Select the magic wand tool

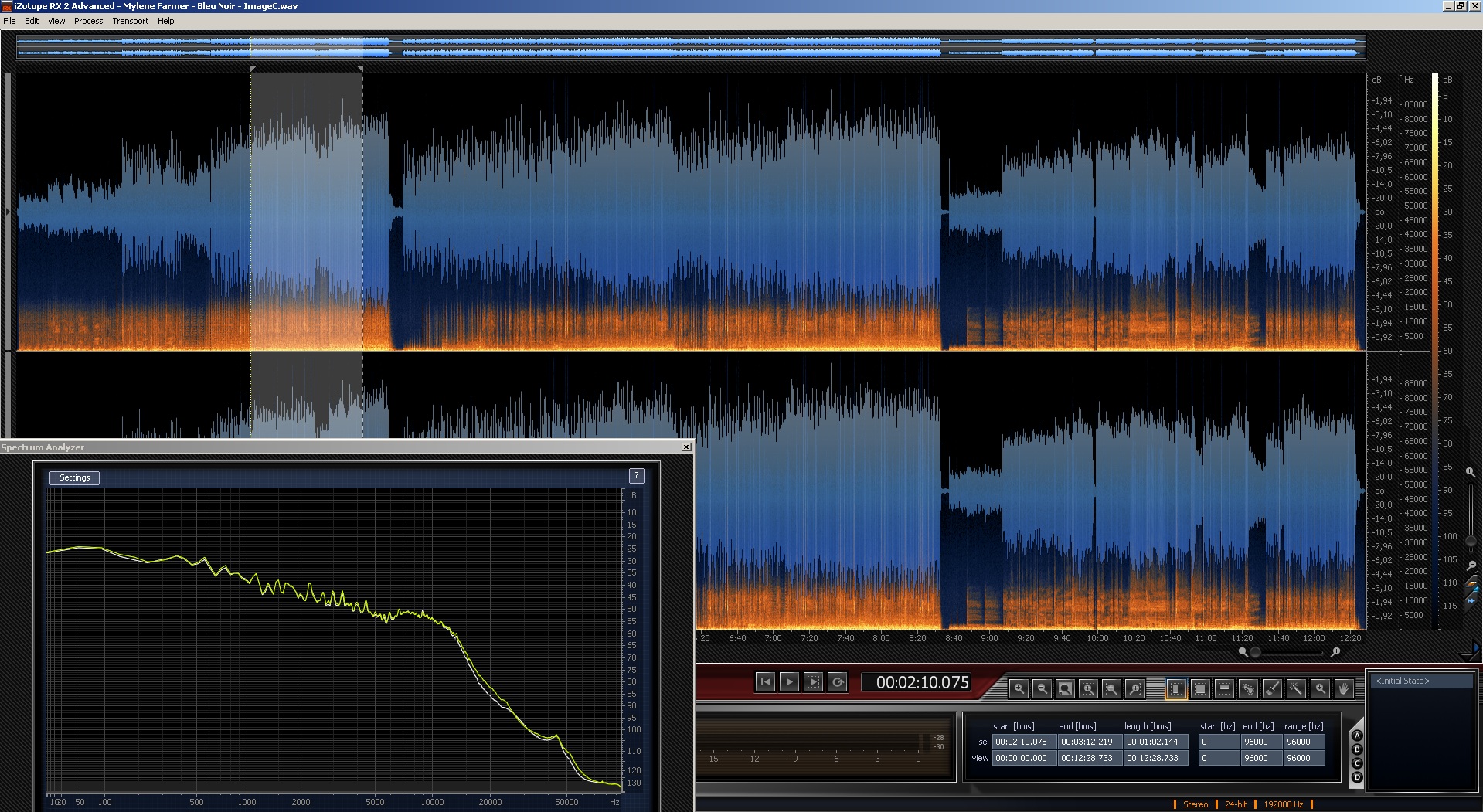point(1296,688)
